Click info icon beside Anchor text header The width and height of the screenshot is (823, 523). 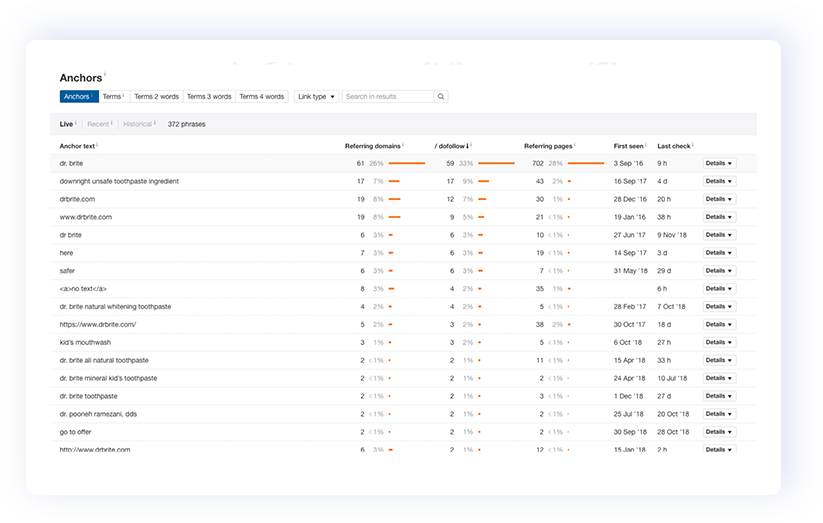point(98,144)
